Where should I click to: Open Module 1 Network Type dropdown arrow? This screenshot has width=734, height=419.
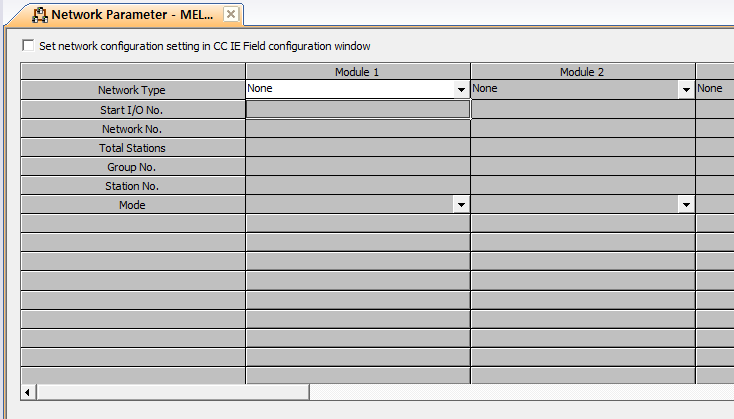(461, 89)
